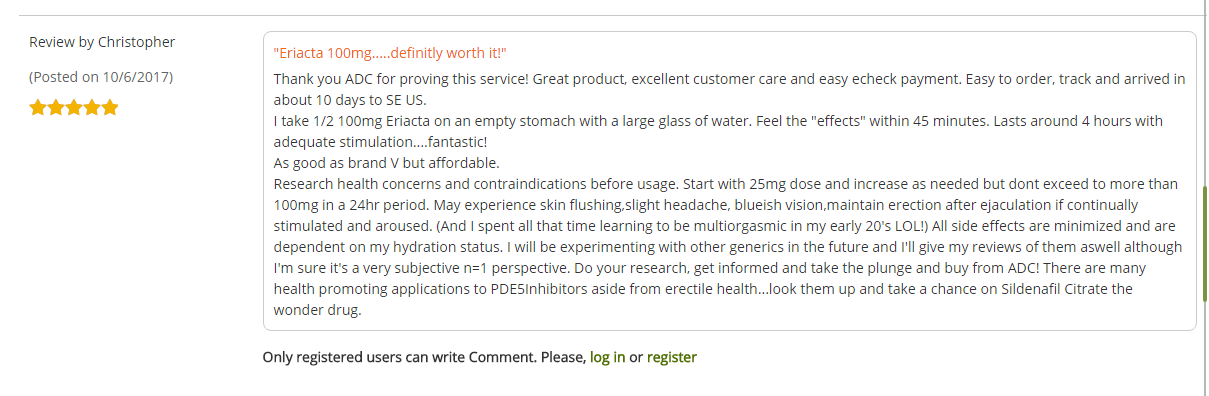Screen dimensions: 1209x396
Task: Click the fifth rating star
Action: 110,108
